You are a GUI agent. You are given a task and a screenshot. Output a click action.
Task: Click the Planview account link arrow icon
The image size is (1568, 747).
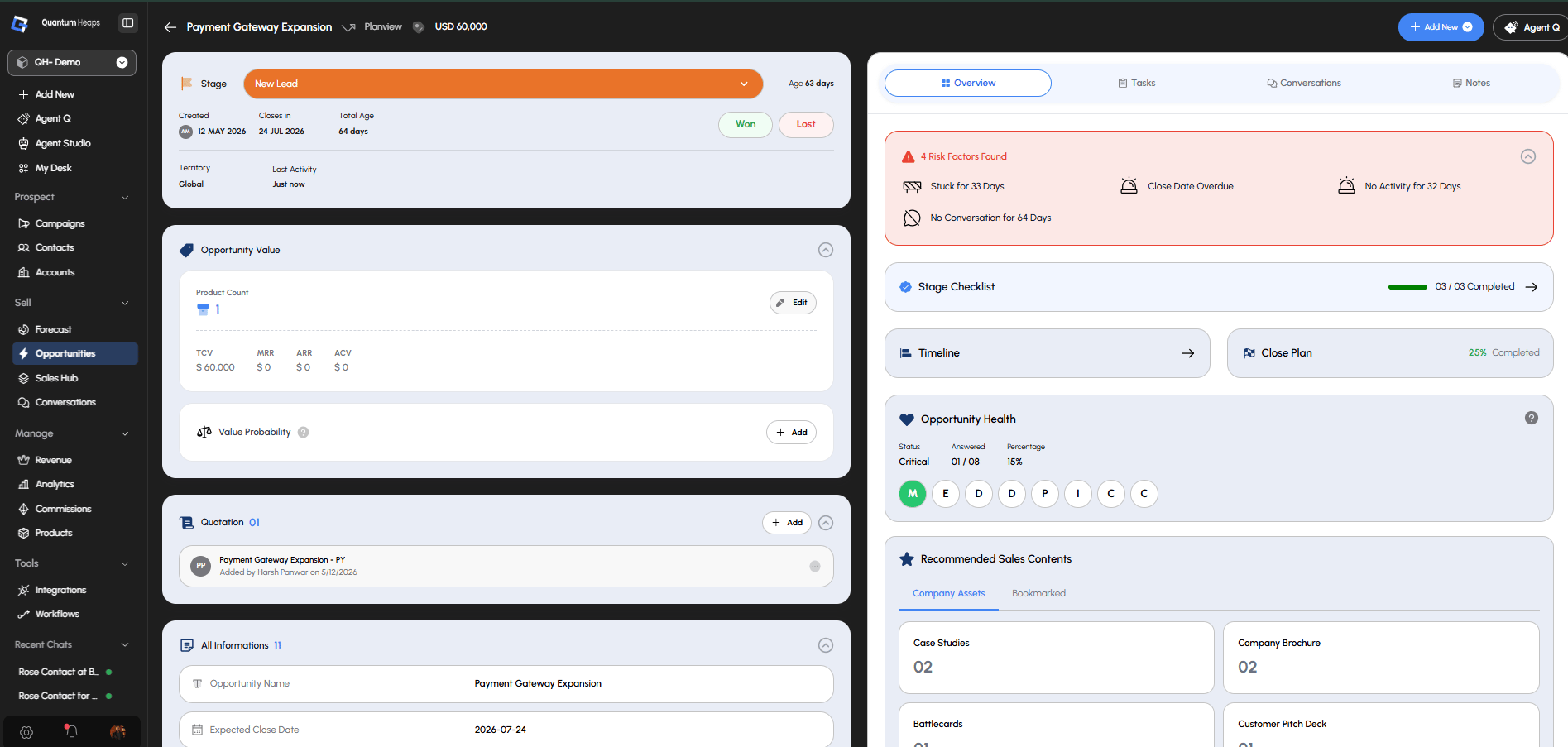pyautogui.click(x=349, y=27)
